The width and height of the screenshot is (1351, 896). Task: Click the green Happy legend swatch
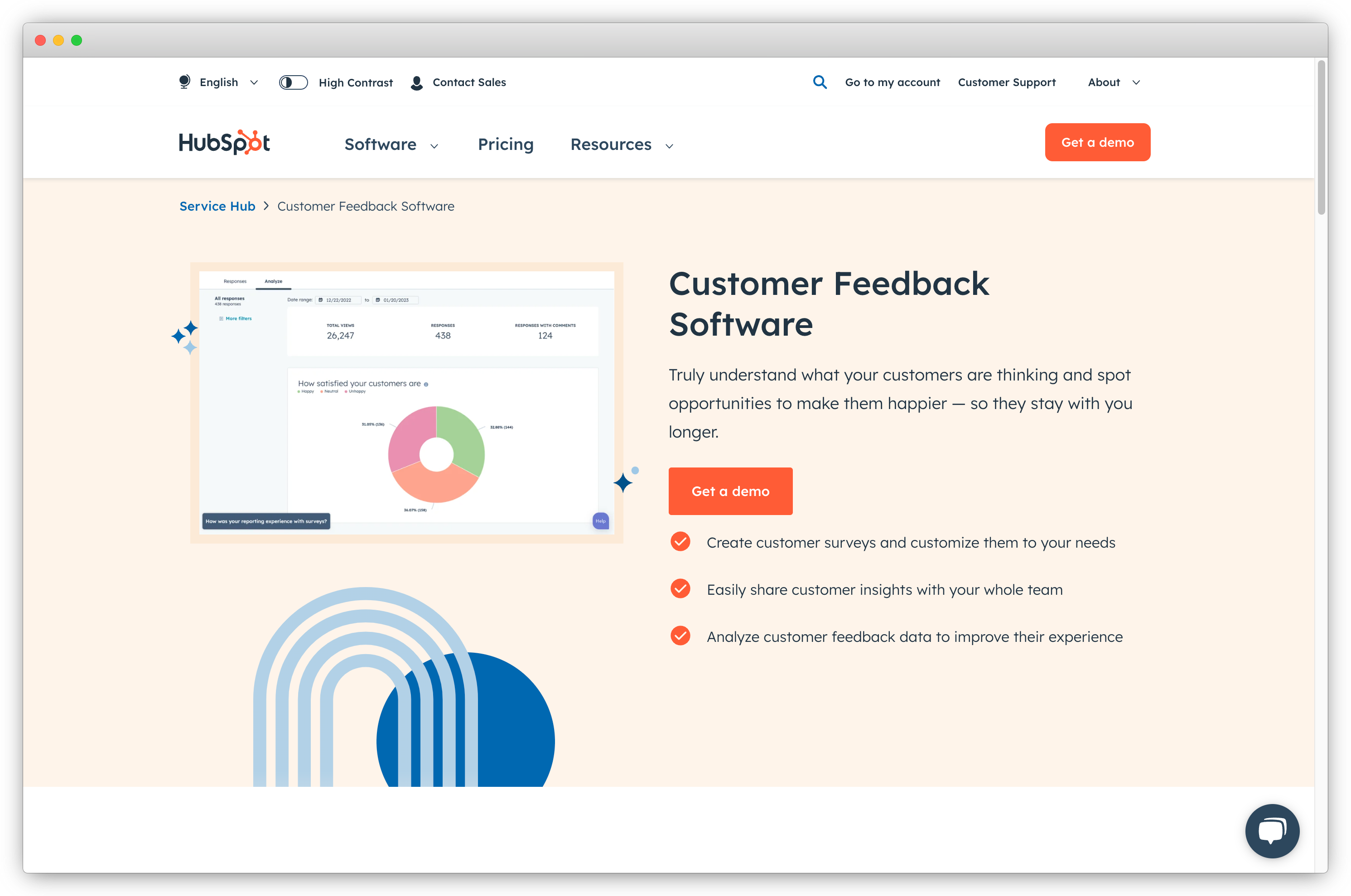click(x=298, y=391)
